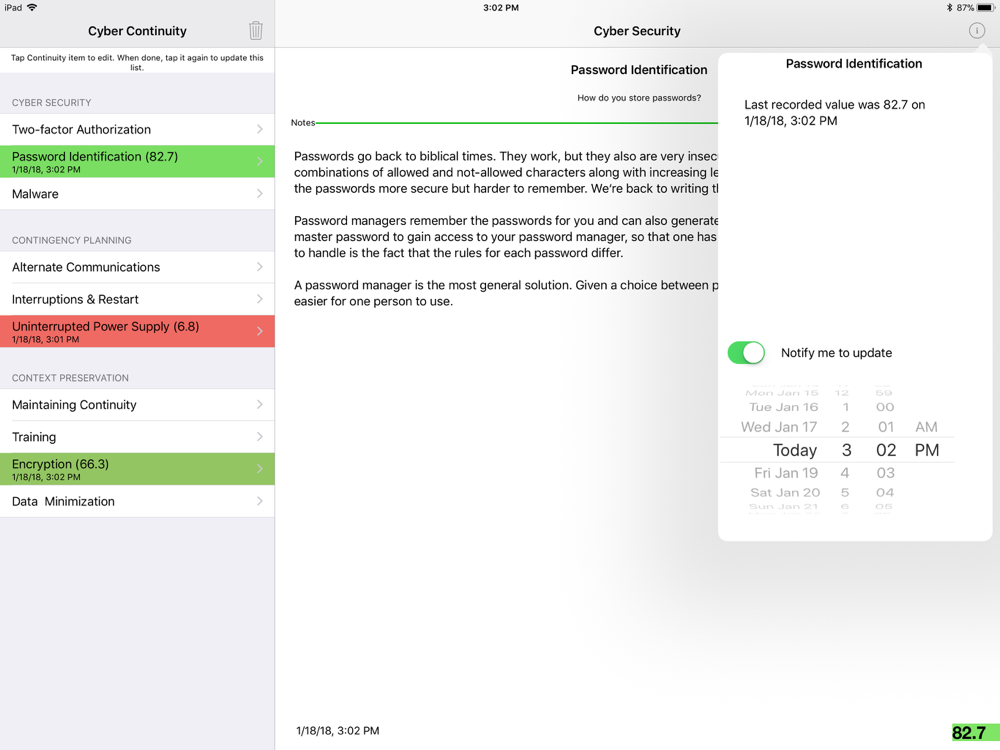Tap the Wi-Fi status icon

tap(32, 8)
